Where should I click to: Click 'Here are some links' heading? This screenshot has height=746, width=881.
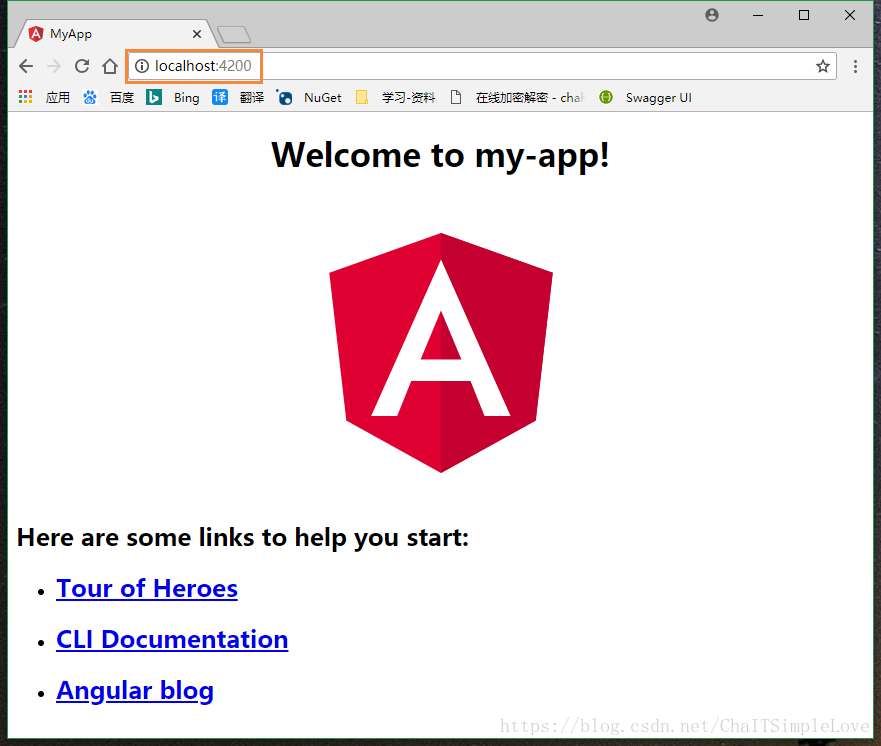pyautogui.click(x=243, y=538)
